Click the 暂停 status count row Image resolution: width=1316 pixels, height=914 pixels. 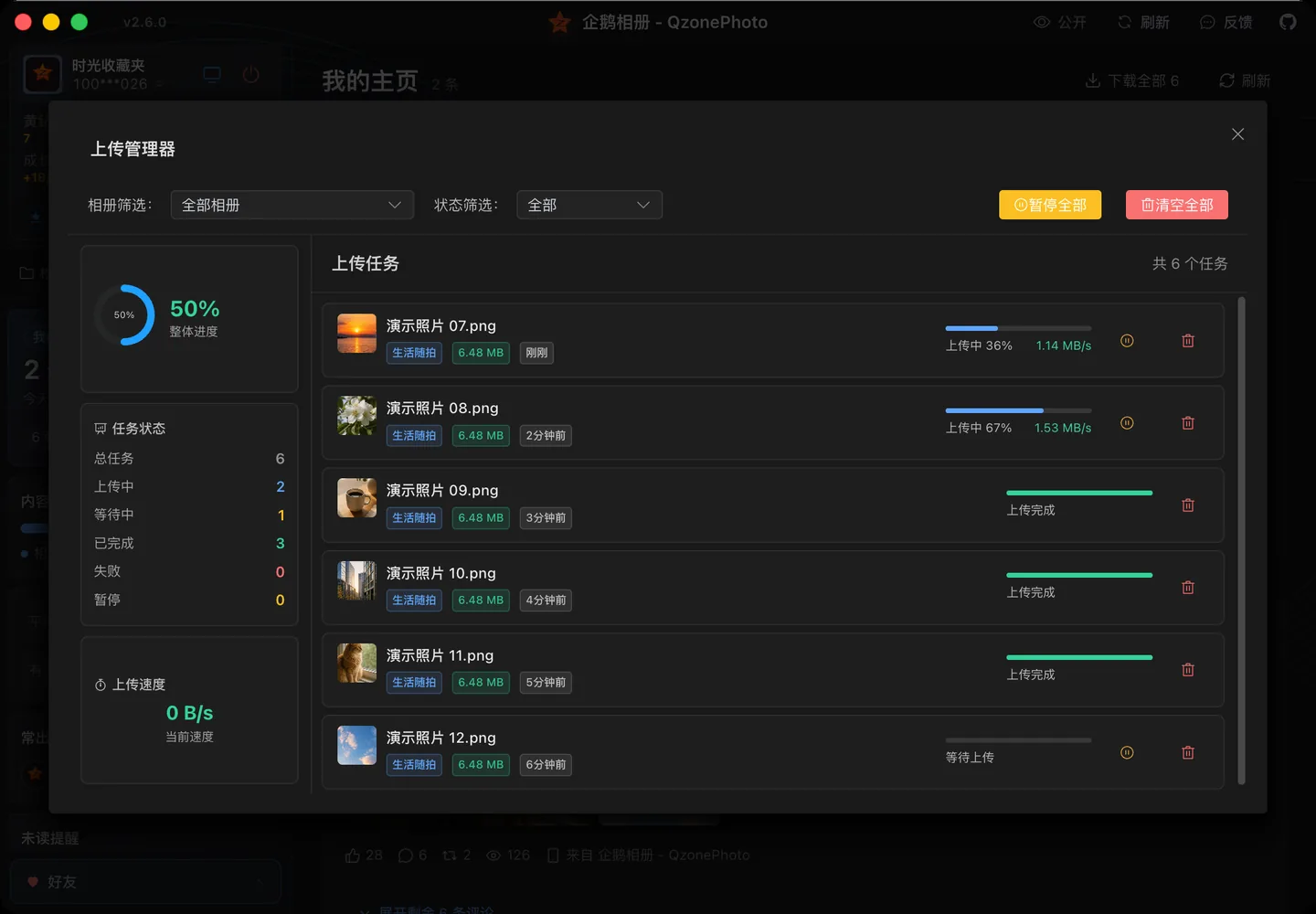pyautogui.click(x=189, y=600)
